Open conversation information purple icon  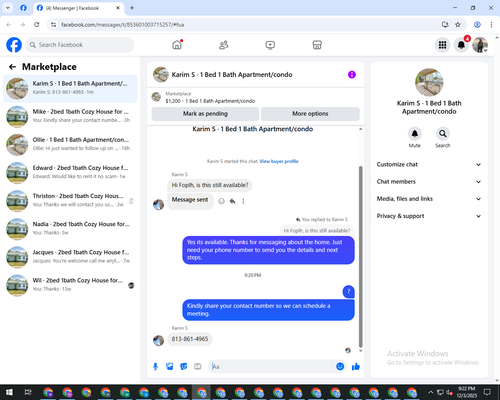(x=352, y=75)
